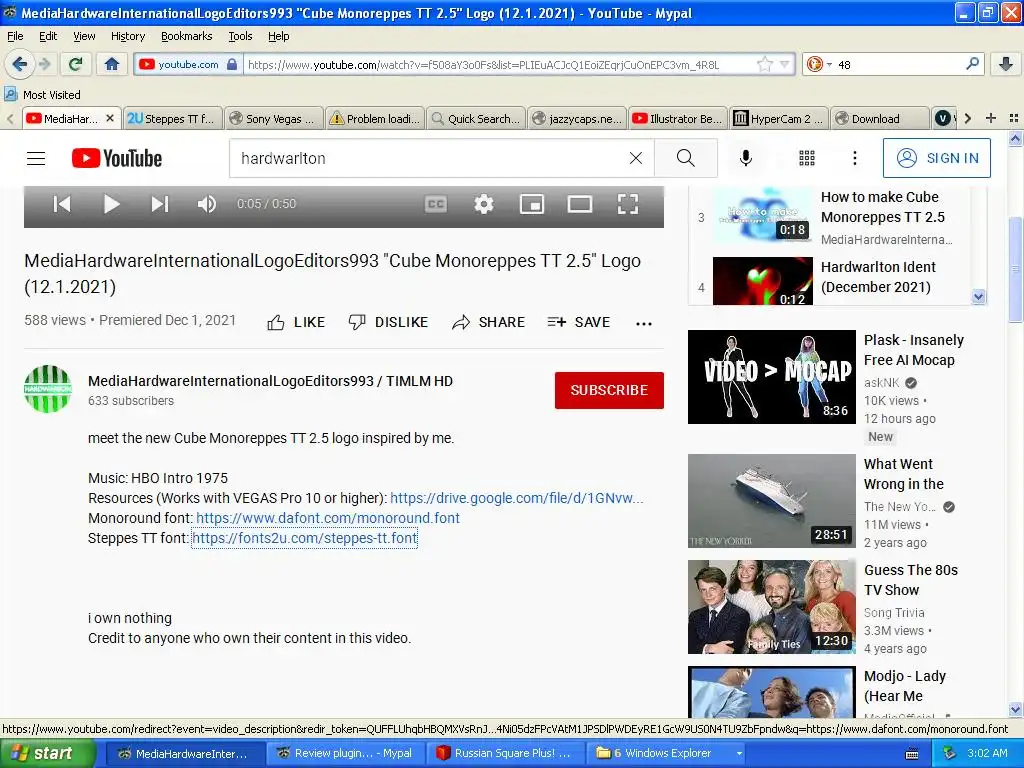
Task: Switch to the Steppes TT f... tab
Action: pyautogui.click(x=172, y=118)
